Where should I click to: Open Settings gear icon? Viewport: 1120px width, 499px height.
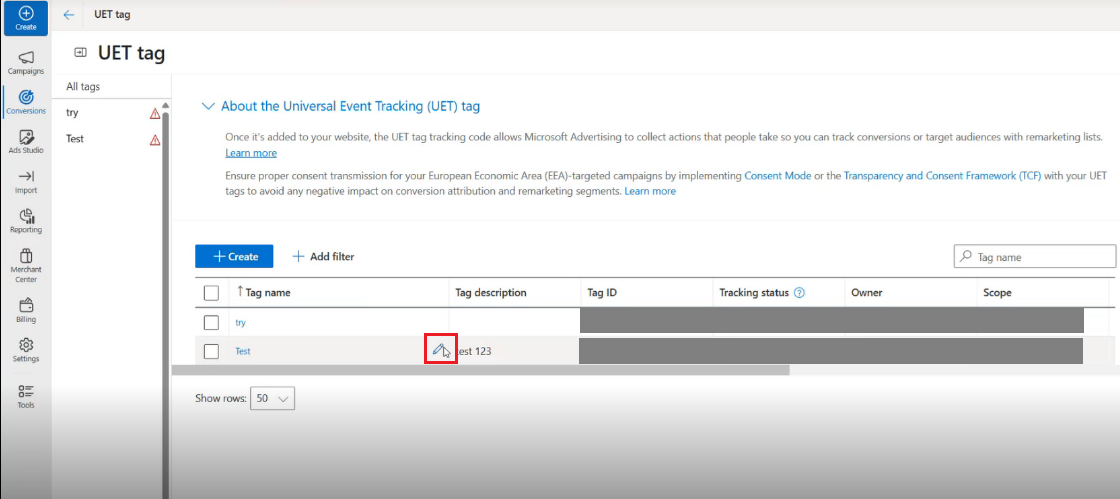pos(26,345)
